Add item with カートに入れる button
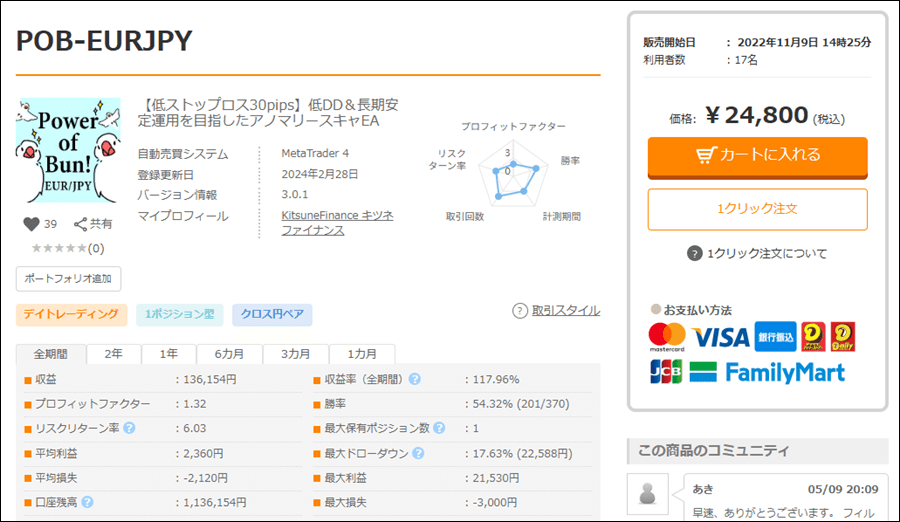This screenshot has height=522, width=900. click(757, 155)
